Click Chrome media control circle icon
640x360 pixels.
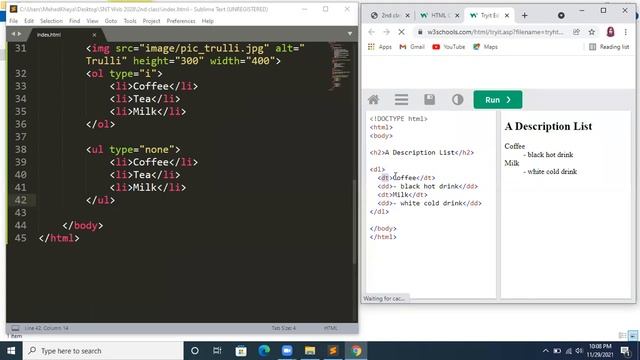point(561,16)
